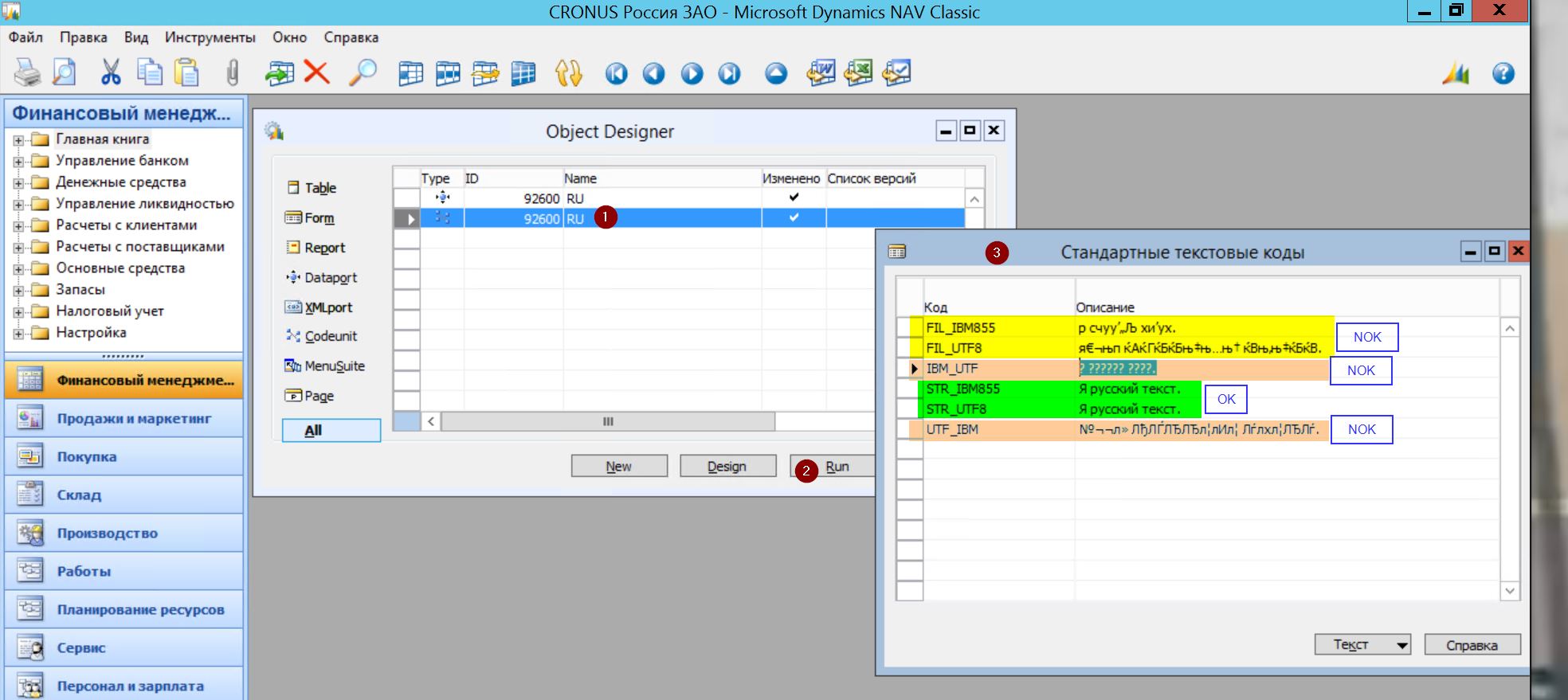Screen dimensions: 1568x700
Task: Click the Copy icon in toolbar
Action: (149, 73)
